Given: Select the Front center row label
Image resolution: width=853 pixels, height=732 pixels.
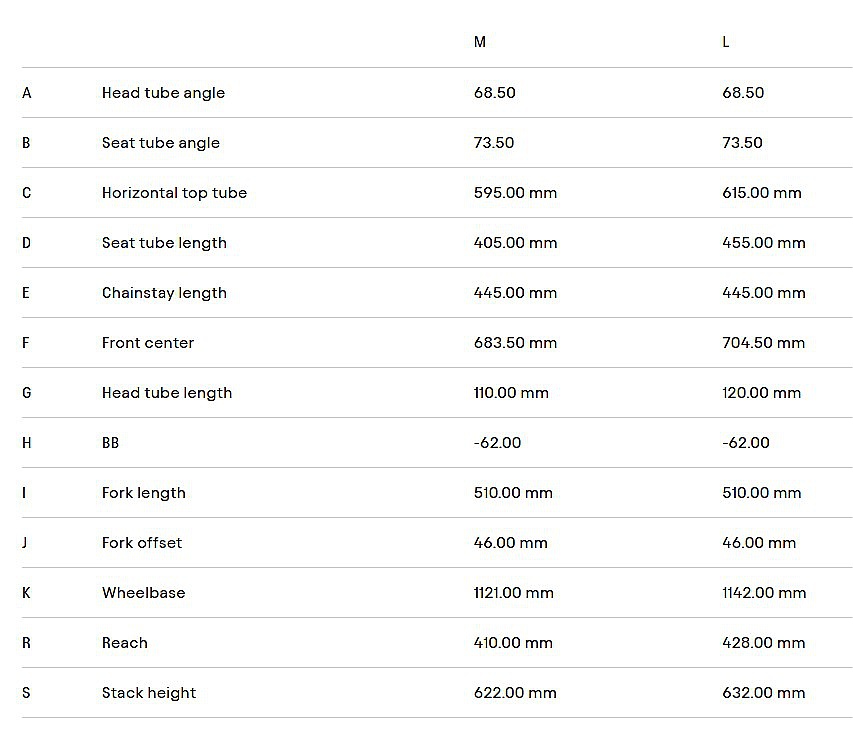Looking at the screenshot, I should pos(148,343).
